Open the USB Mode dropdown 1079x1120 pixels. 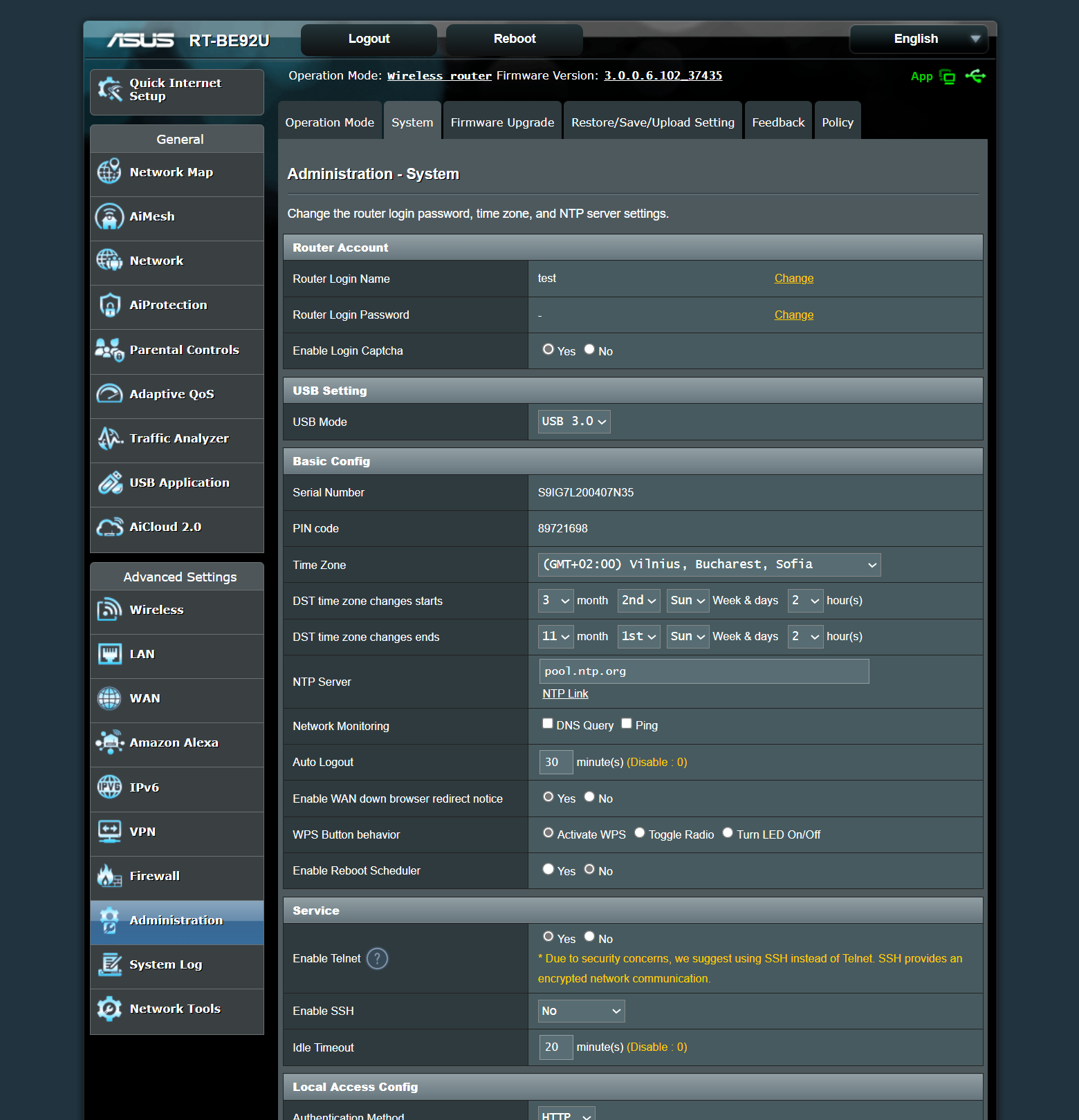coord(574,422)
